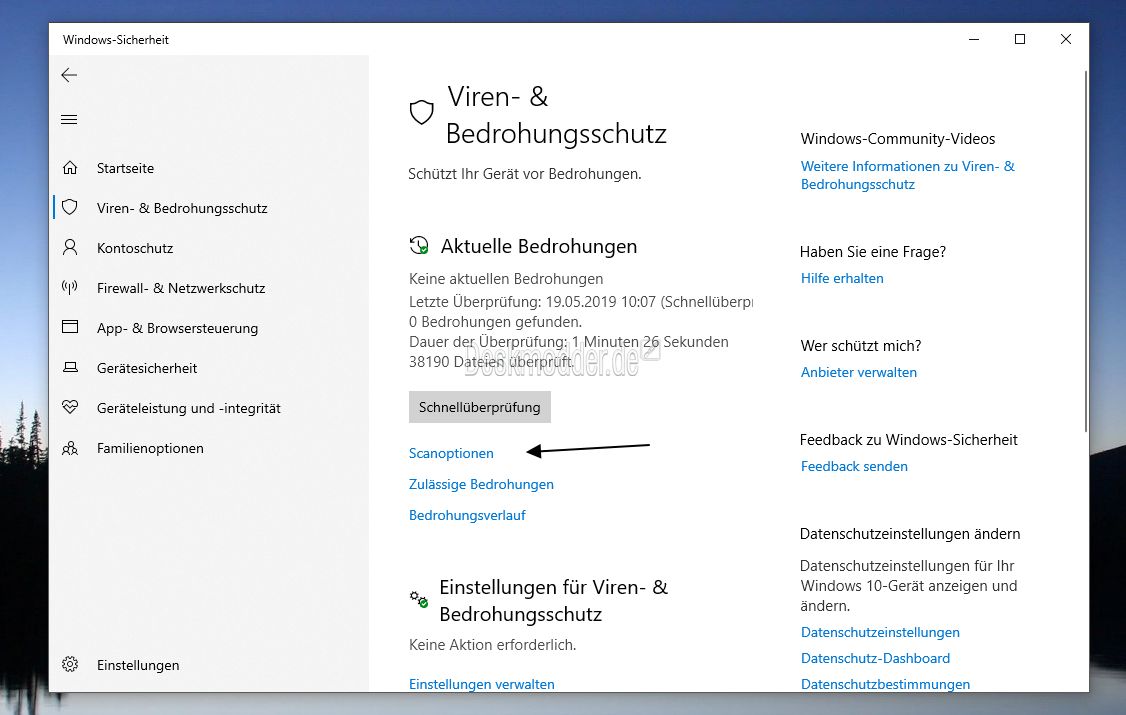Open Geräteleistung und -integrität heart icon
1126x715 pixels.
coord(70,408)
